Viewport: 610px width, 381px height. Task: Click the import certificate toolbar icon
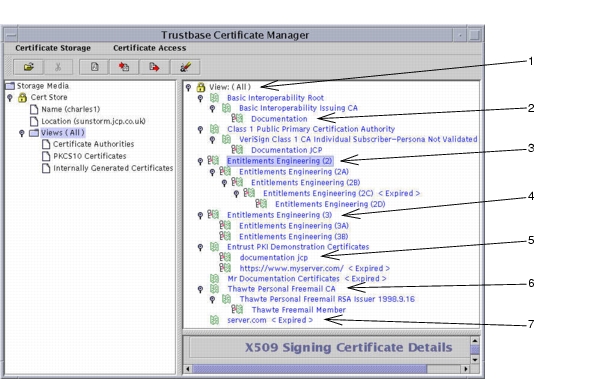(124, 67)
